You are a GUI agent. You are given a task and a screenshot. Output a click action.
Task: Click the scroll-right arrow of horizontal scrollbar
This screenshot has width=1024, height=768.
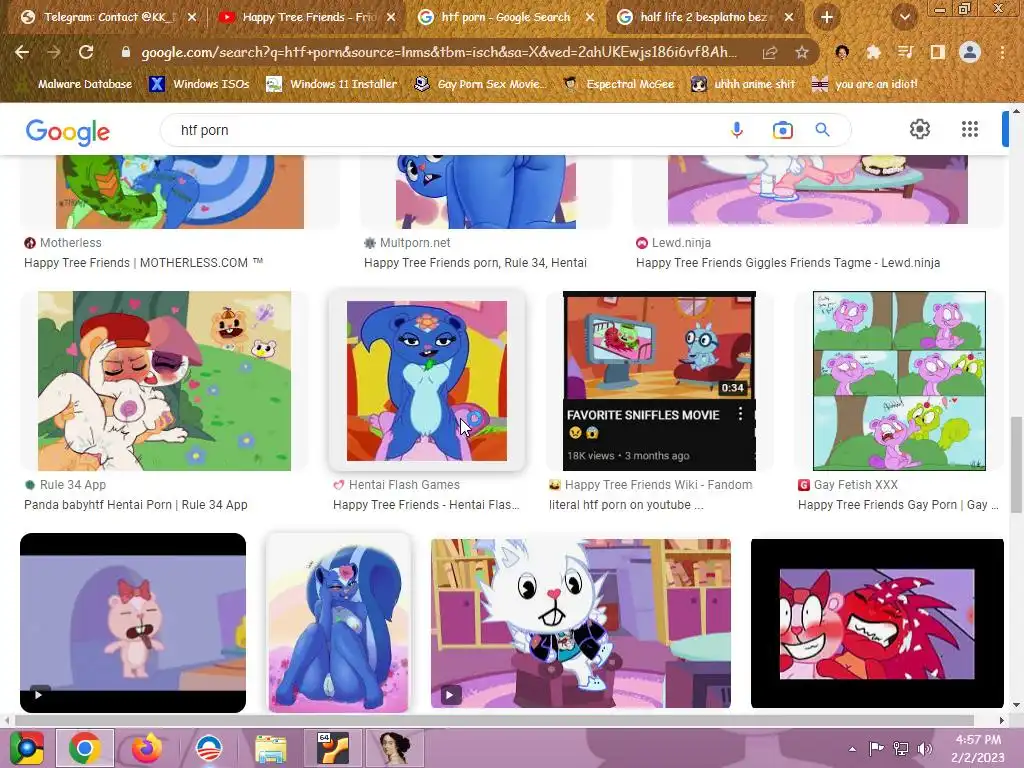coord(1002,720)
